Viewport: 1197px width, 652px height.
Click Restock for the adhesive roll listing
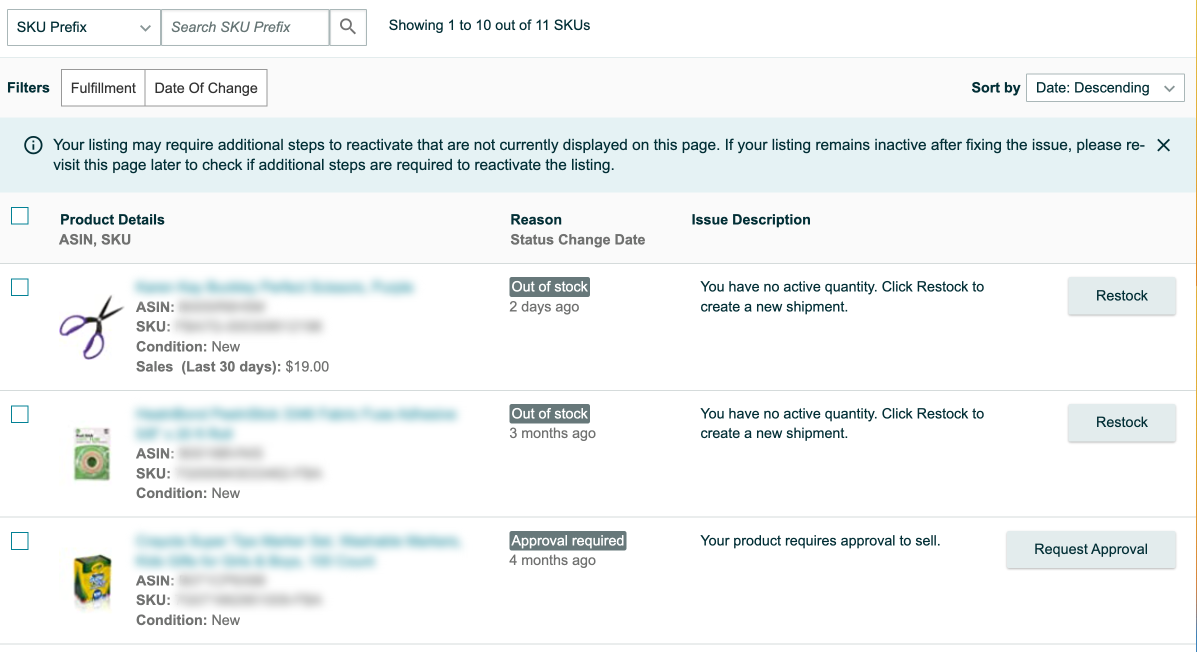[1121, 423]
